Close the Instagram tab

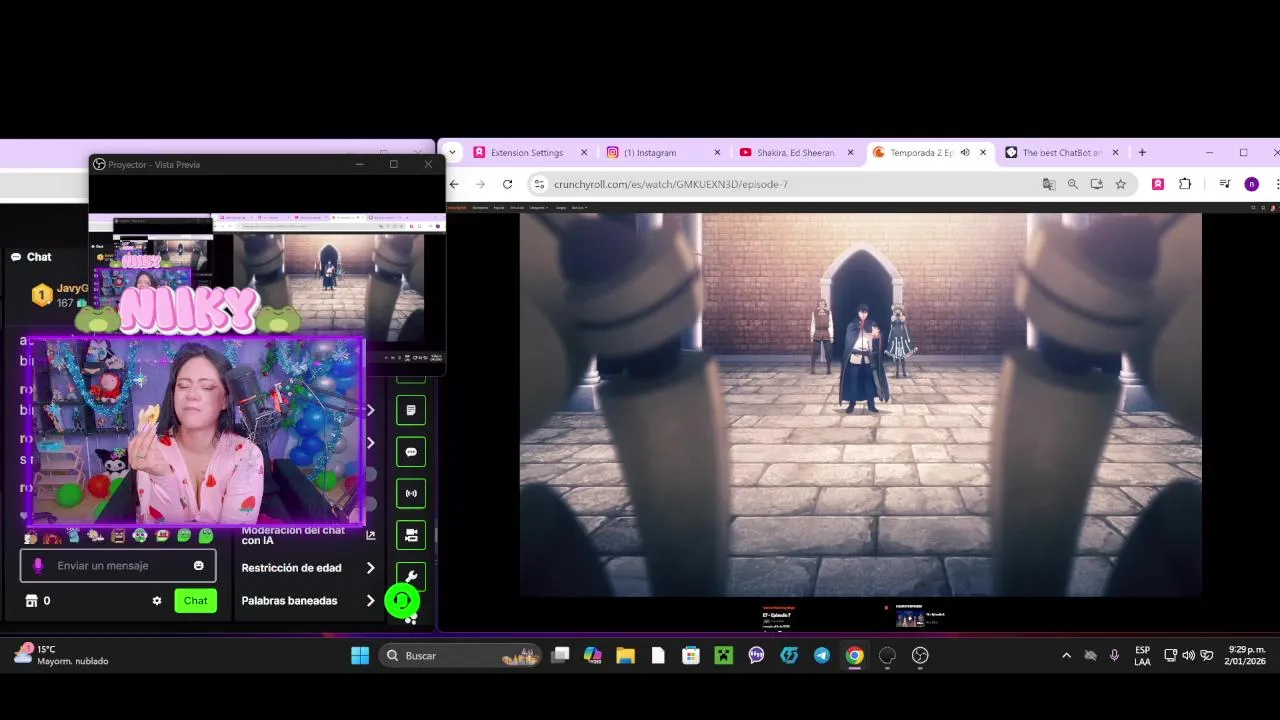point(717,153)
